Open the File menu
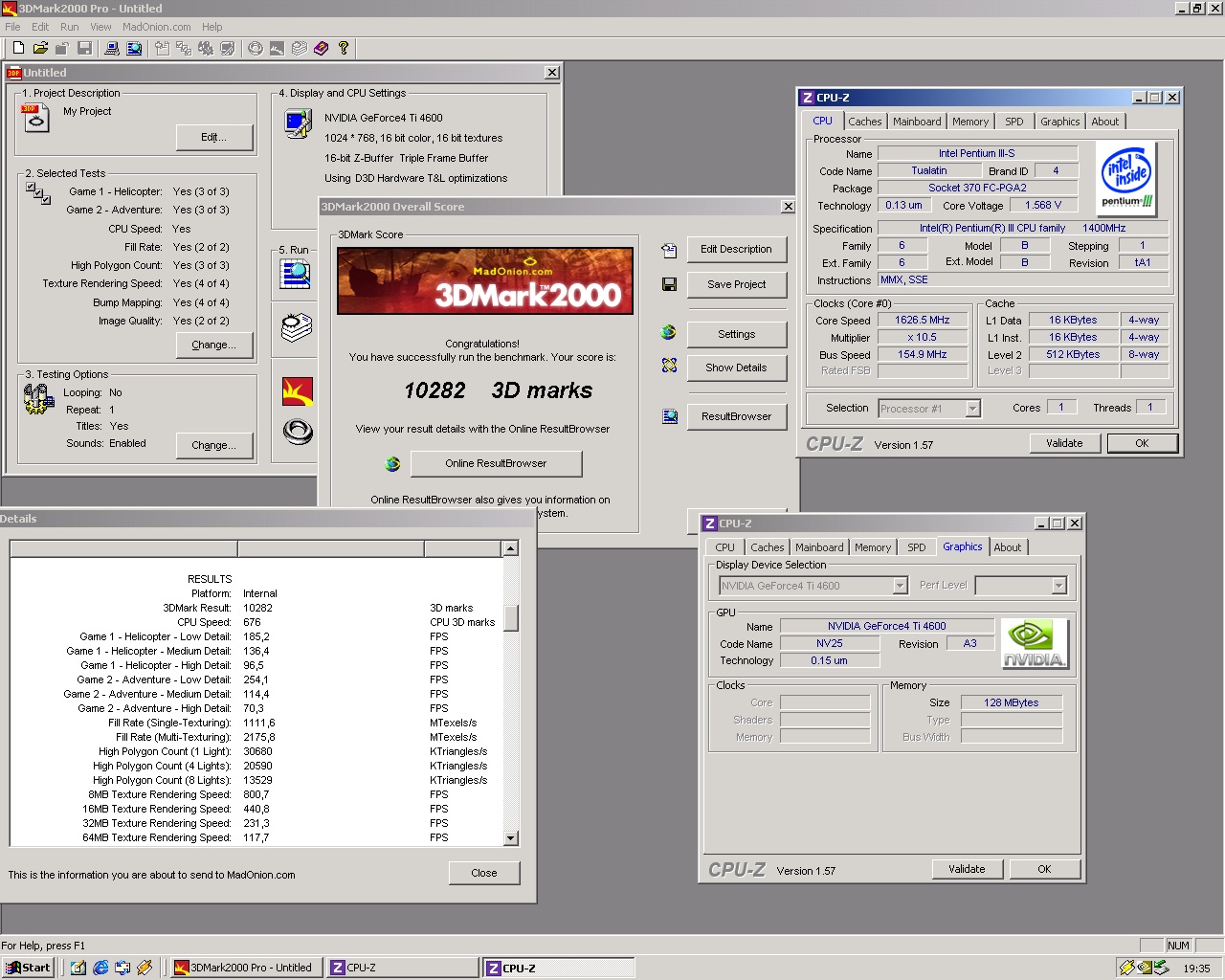 pyautogui.click(x=12, y=27)
